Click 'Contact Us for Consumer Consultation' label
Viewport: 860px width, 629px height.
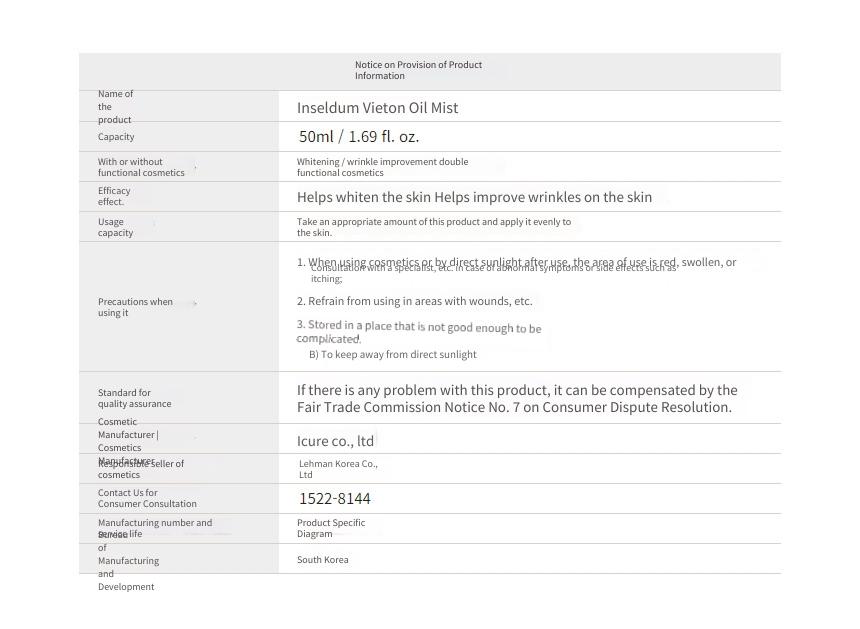pos(147,498)
